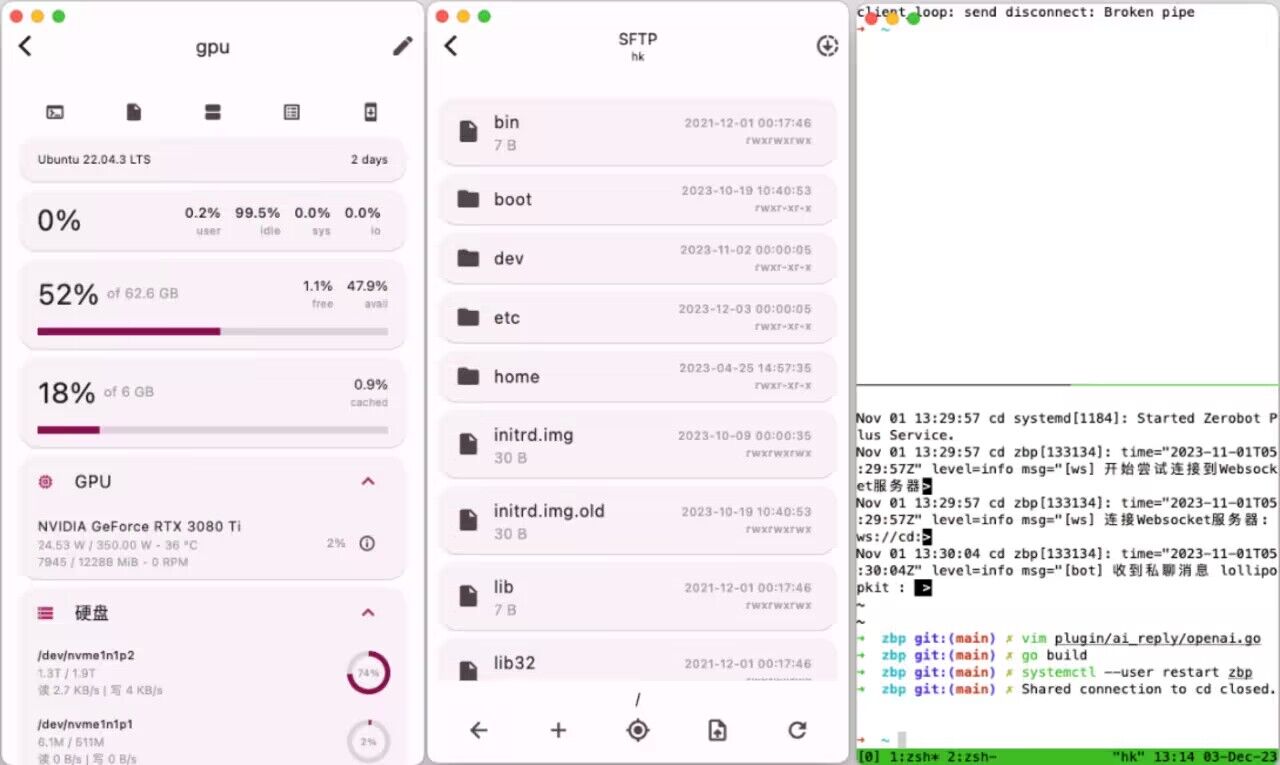Image resolution: width=1280 pixels, height=765 pixels.
Task: Open the process list table icon
Action: [x=291, y=113]
